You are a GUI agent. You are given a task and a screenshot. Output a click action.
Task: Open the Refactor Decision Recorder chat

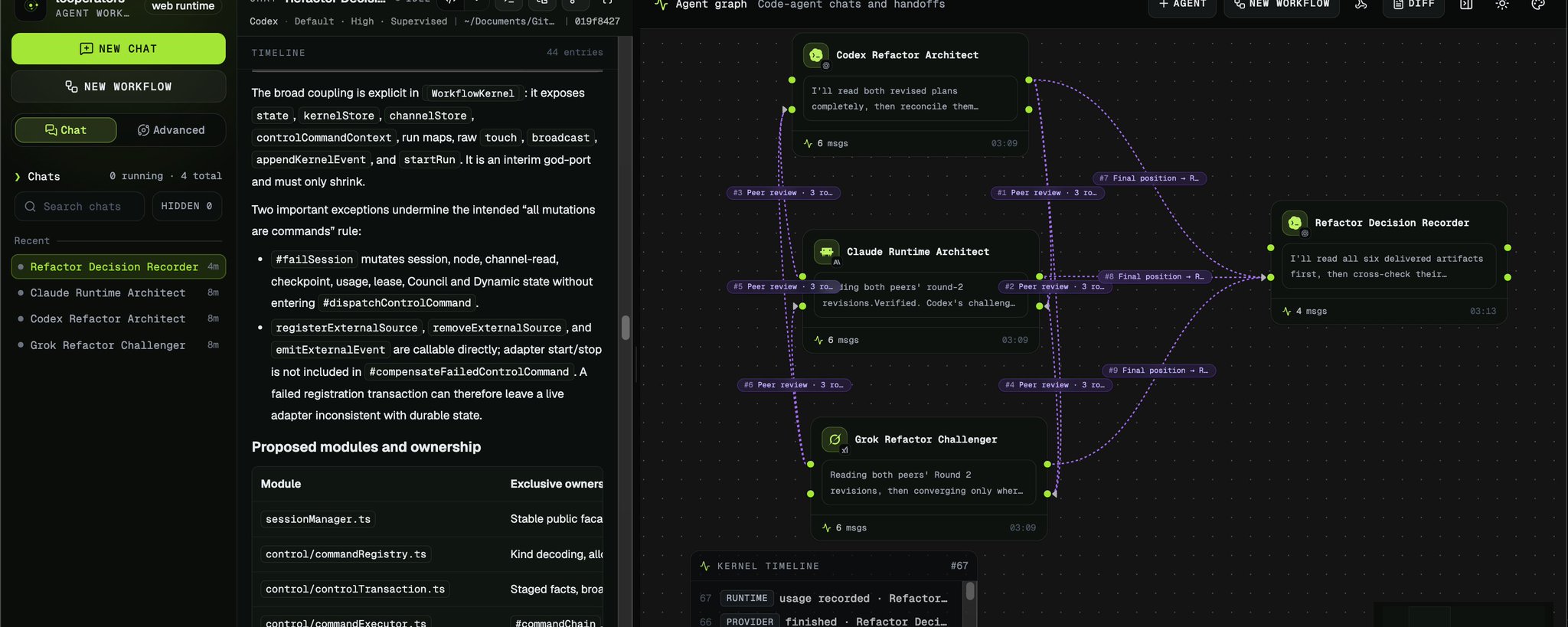(119, 266)
